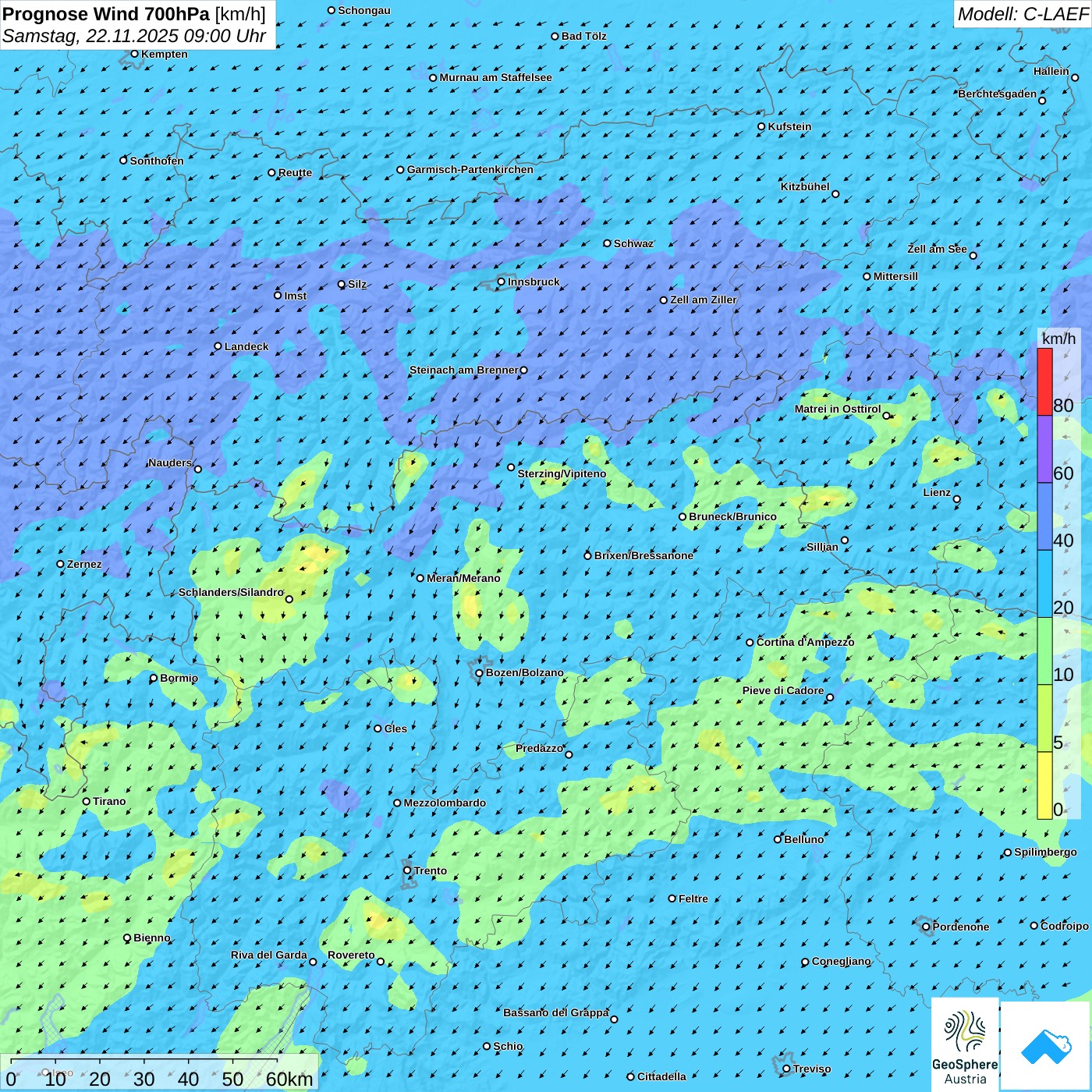Click the Lienz location dot
Viewport: 1092px width, 1092px height.
click(x=957, y=499)
